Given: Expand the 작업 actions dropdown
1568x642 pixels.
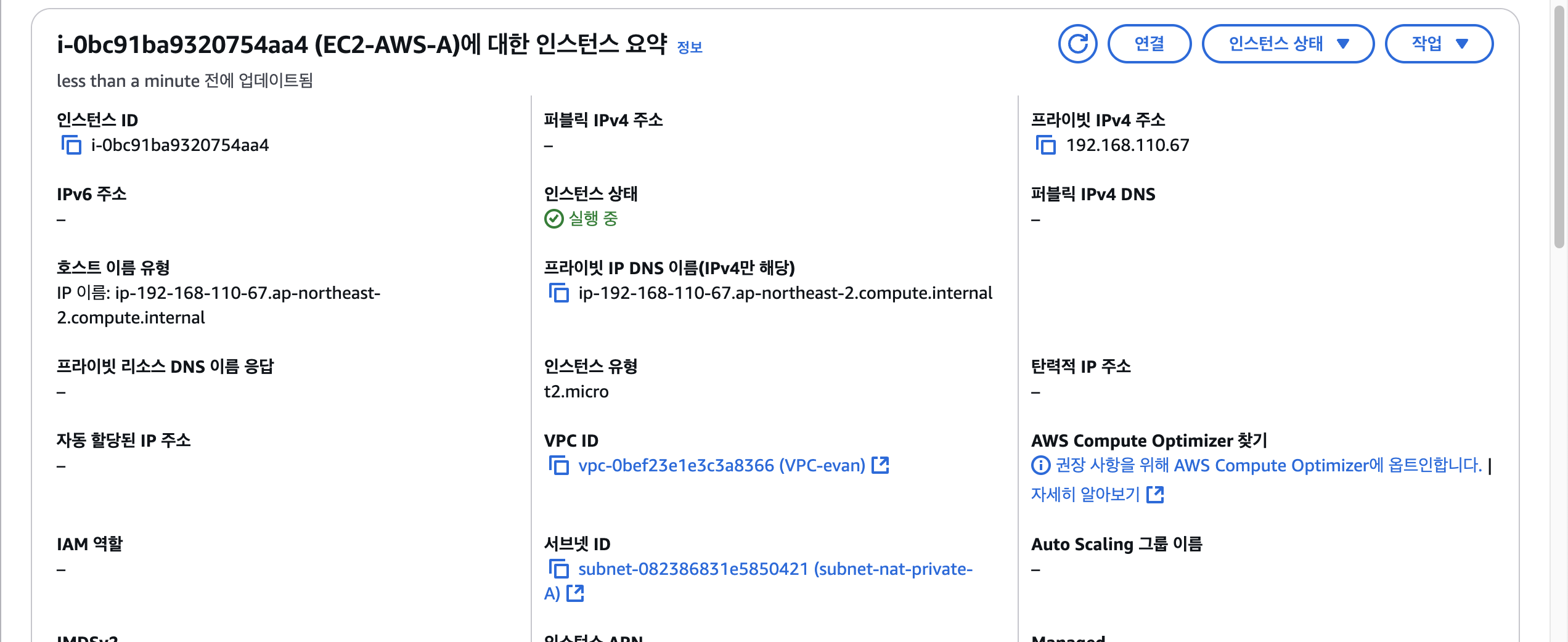Looking at the screenshot, I should [1439, 44].
